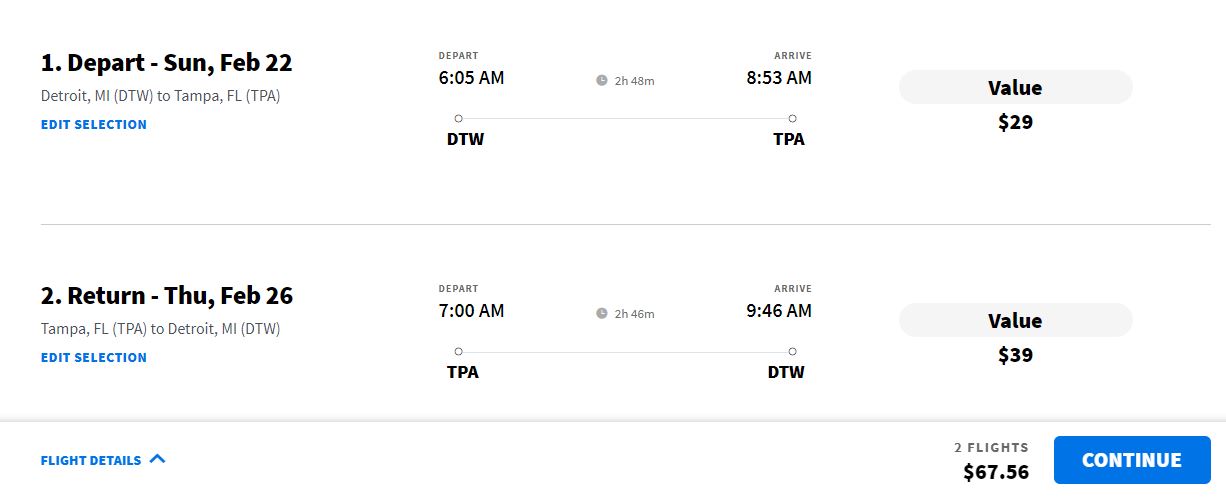Click the $29 departing fare price

pyautogui.click(x=1015, y=123)
